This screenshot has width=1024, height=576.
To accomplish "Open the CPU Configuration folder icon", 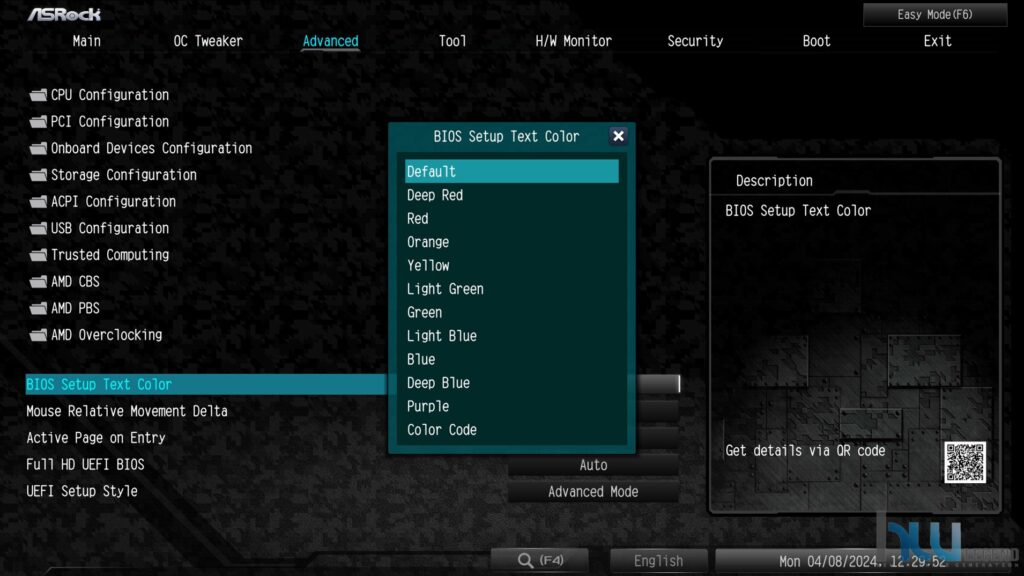I will (x=39, y=95).
